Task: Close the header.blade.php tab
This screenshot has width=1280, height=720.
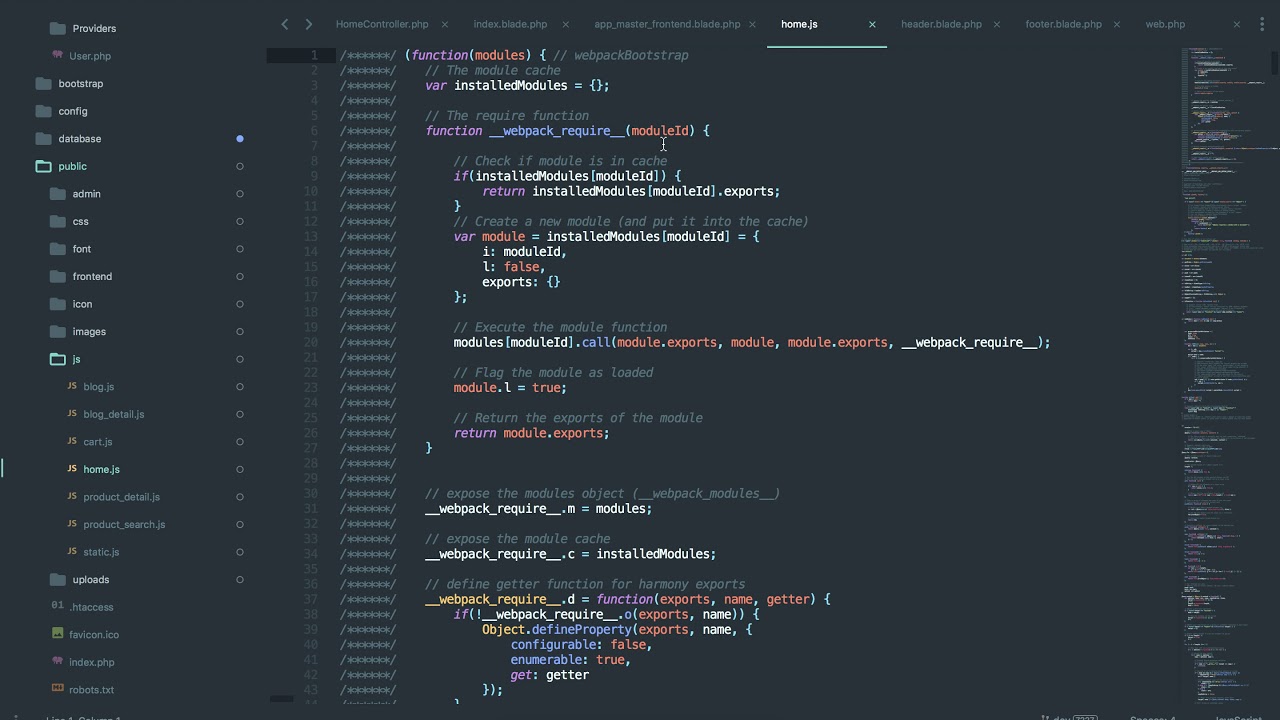Action: point(997,24)
